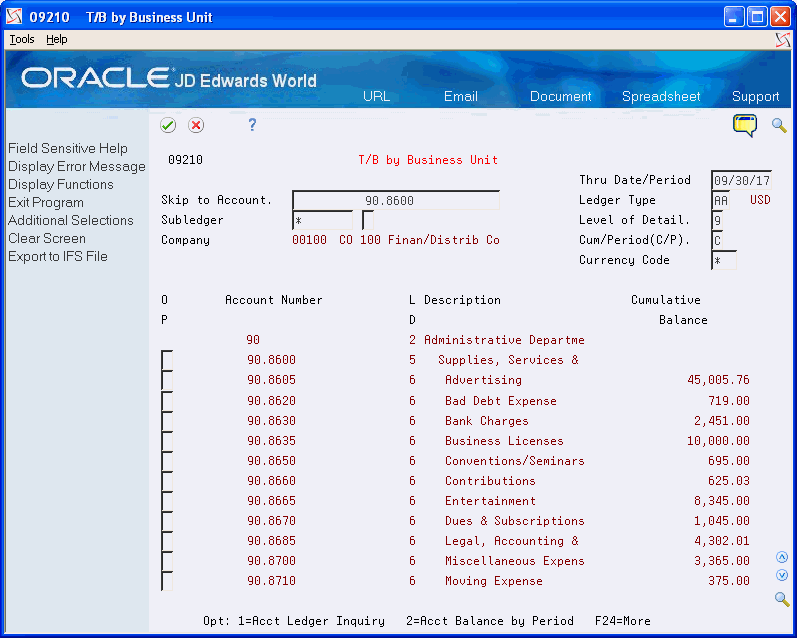
Task: Click the option field for Contributions
Action: point(167,481)
